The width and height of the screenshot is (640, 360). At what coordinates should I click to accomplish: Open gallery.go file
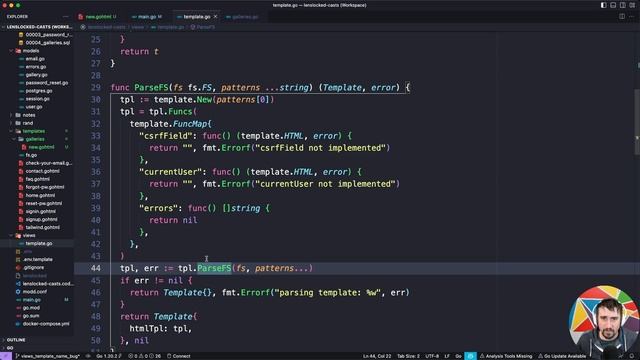point(37,75)
